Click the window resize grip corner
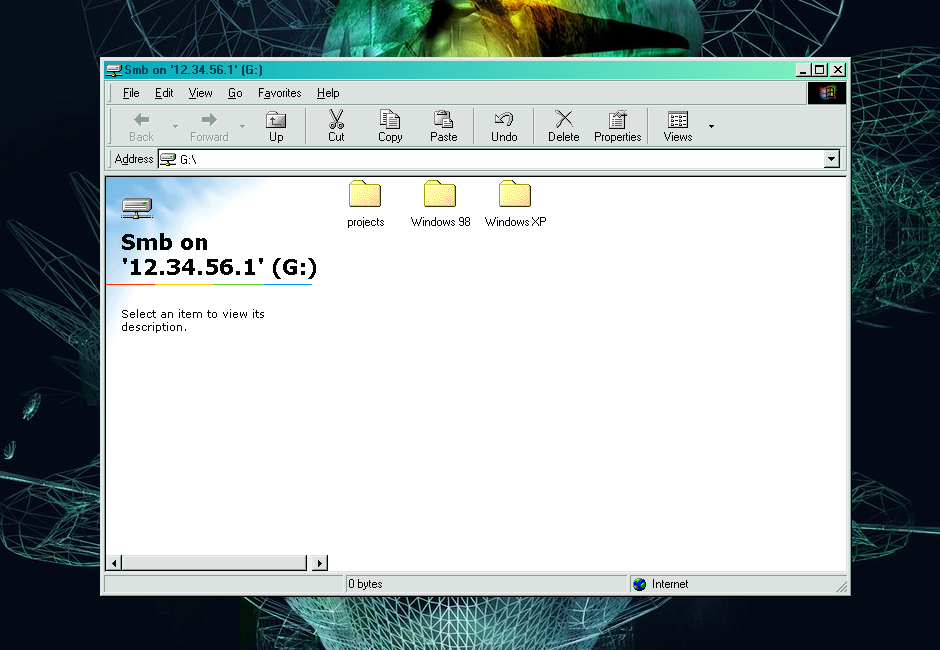 (842, 586)
